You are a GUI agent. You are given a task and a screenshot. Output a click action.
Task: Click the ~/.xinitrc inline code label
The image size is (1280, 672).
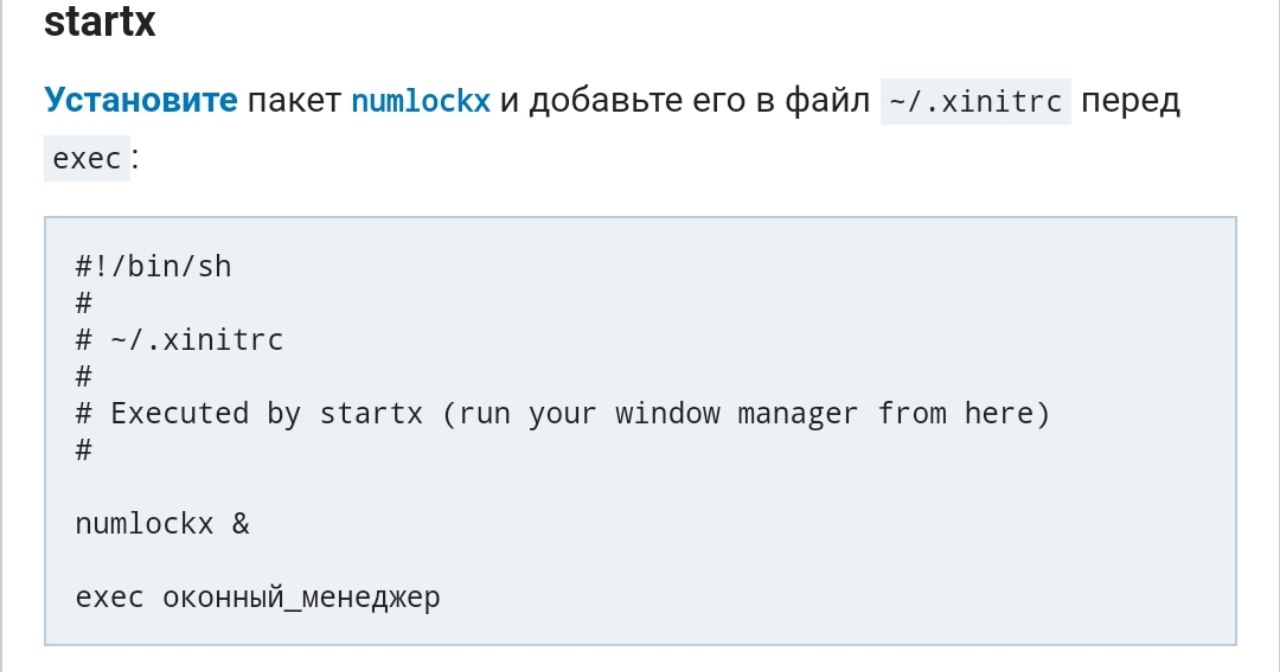(975, 102)
